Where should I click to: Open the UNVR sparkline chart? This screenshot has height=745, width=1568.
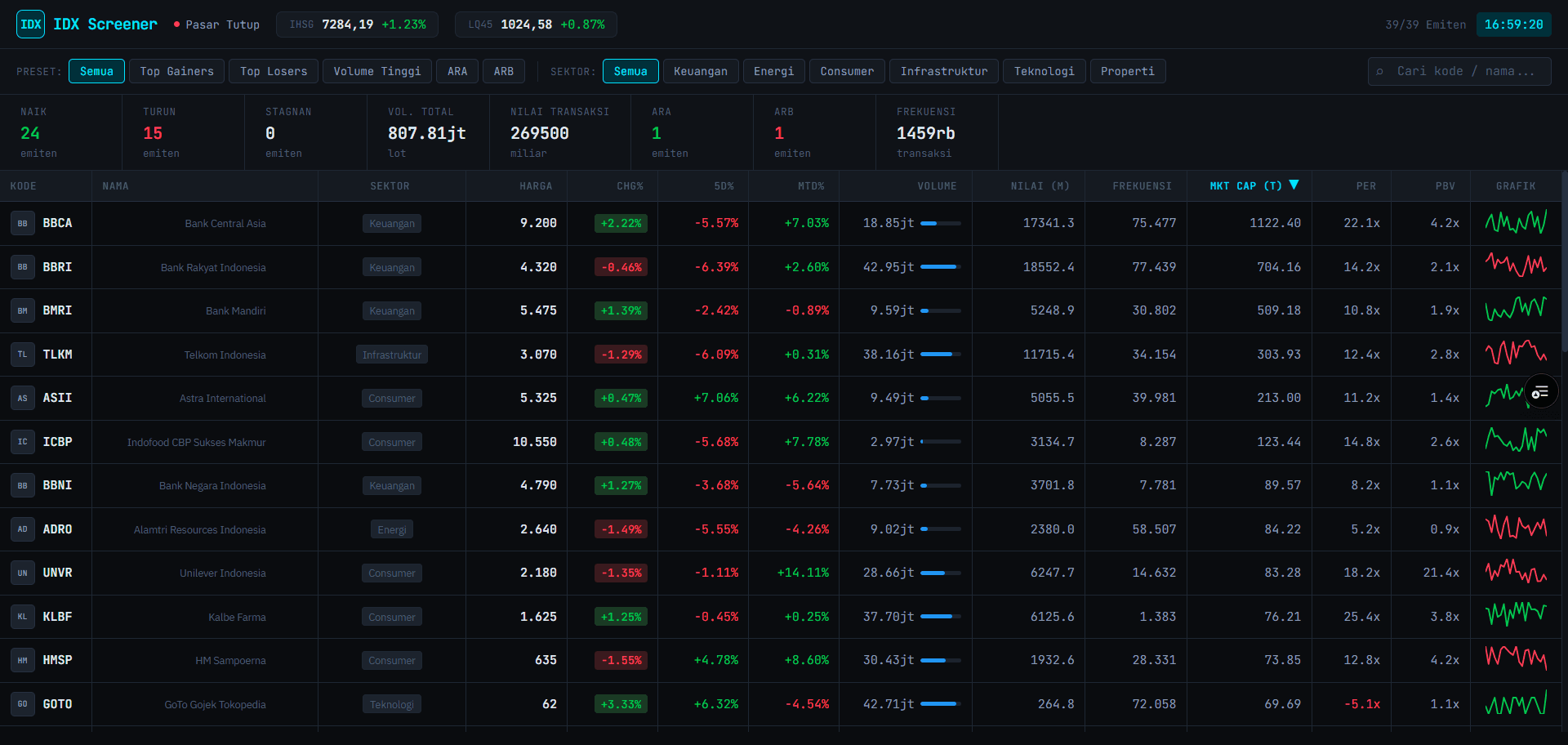[1516, 573]
